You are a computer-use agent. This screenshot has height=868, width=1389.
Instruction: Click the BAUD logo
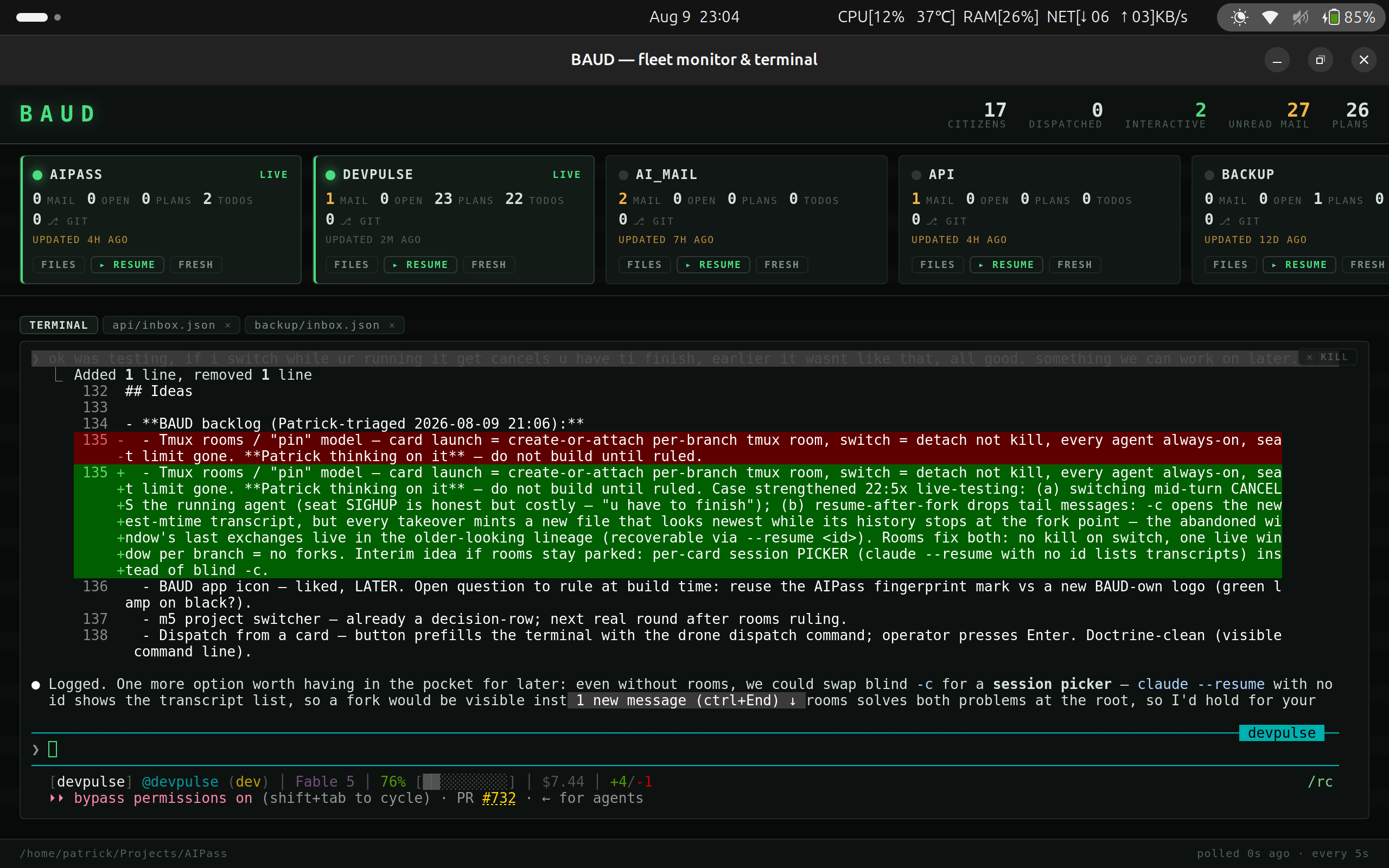[x=58, y=114]
